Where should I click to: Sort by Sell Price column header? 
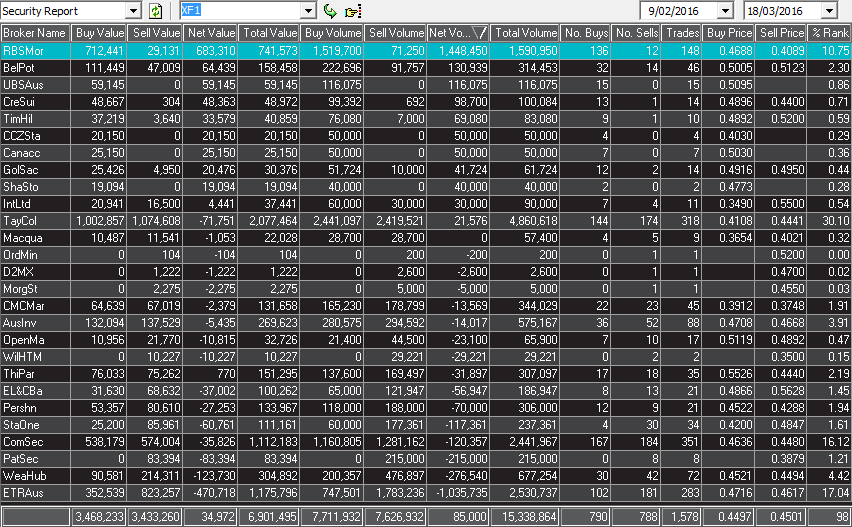781,33
